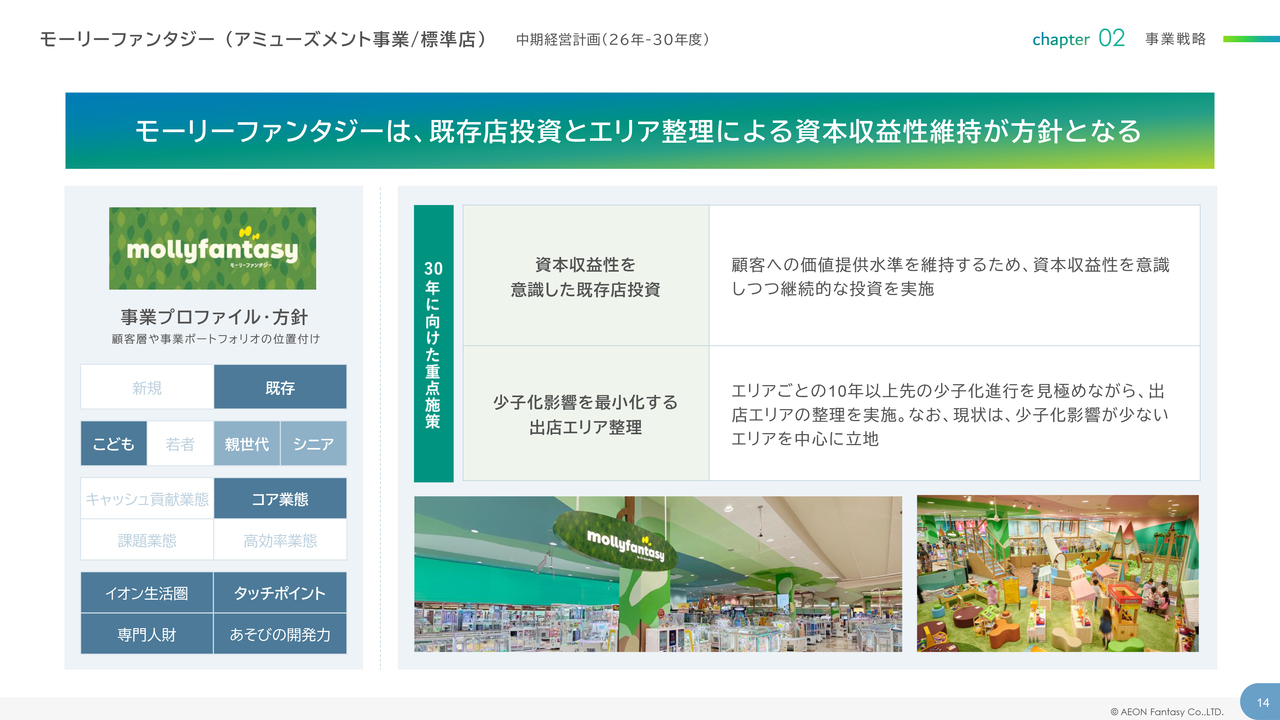Click the 課題業態 tile

coord(147,540)
